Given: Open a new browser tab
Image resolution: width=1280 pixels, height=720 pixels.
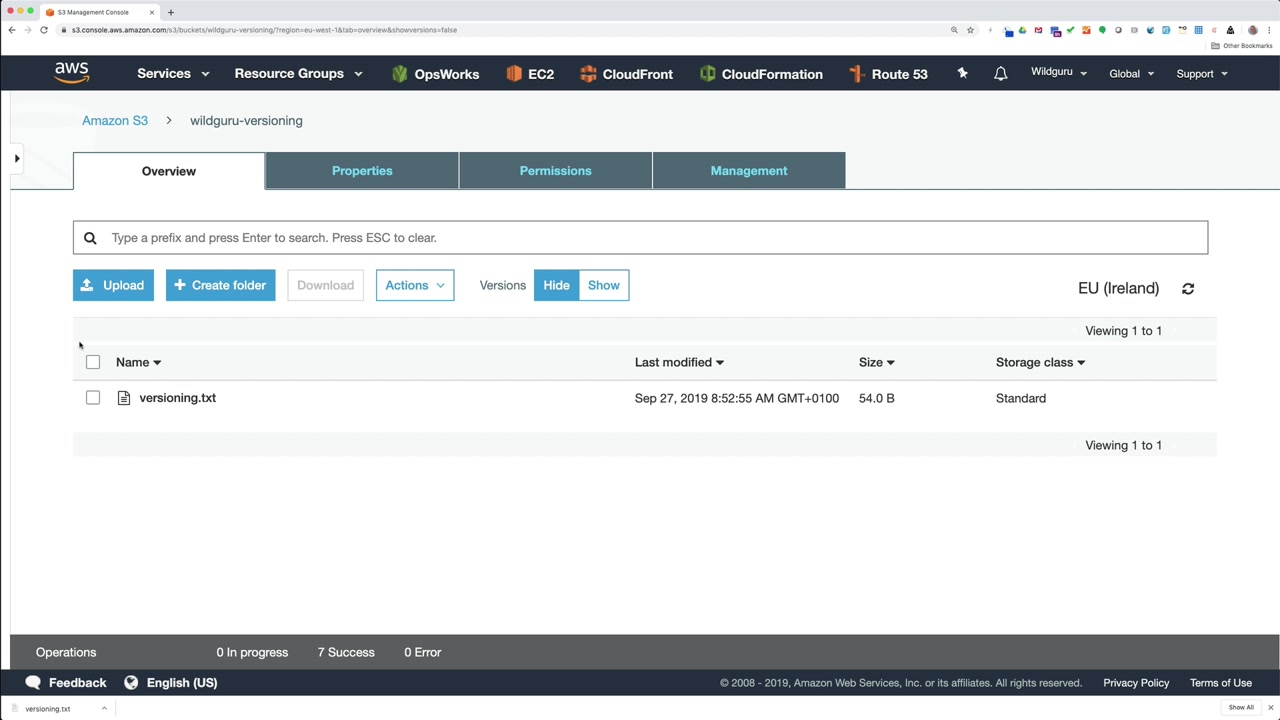Looking at the screenshot, I should pyautogui.click(x=171, y=12).
